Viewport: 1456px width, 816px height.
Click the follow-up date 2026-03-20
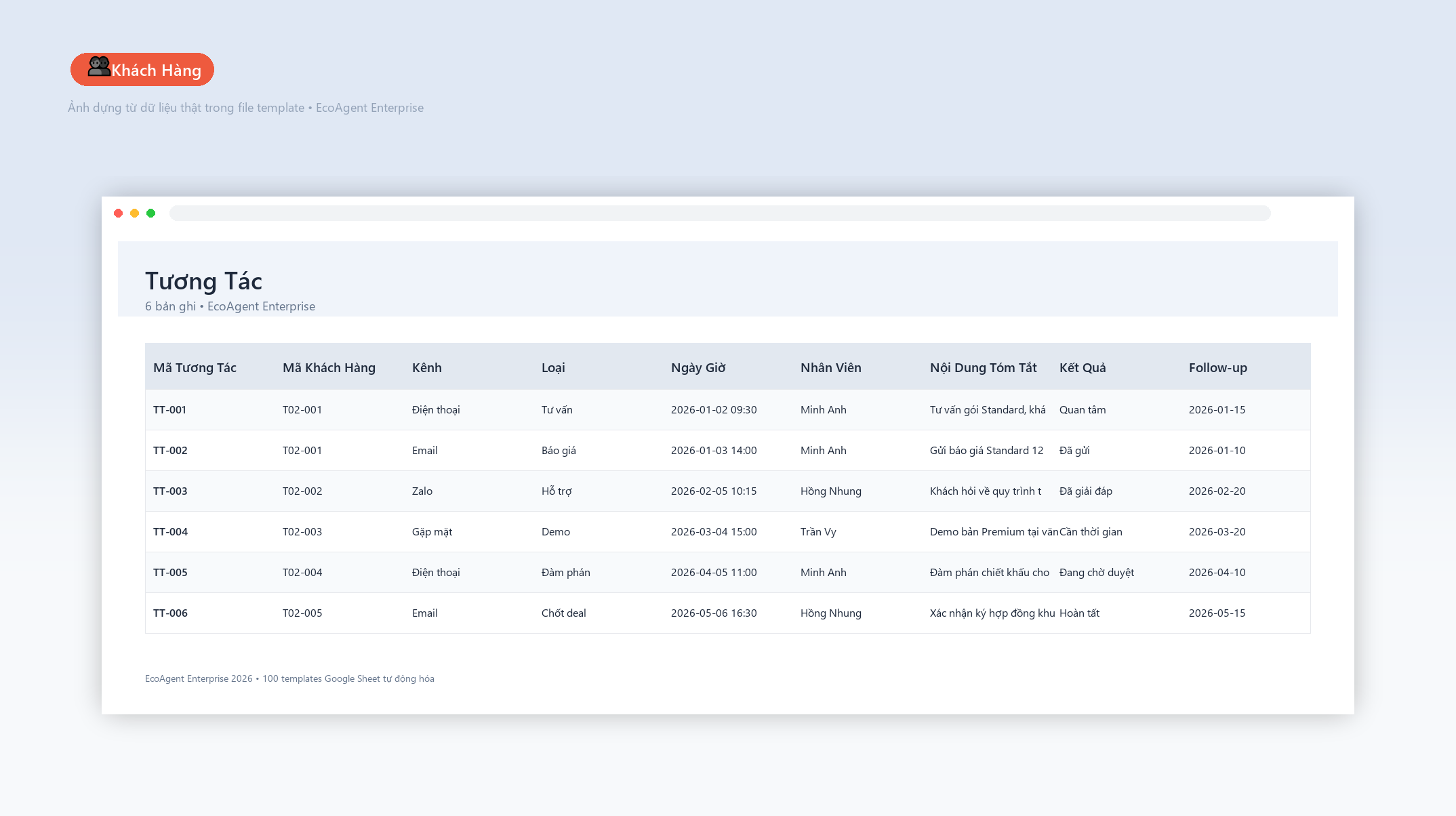(x=1217, y=531)
